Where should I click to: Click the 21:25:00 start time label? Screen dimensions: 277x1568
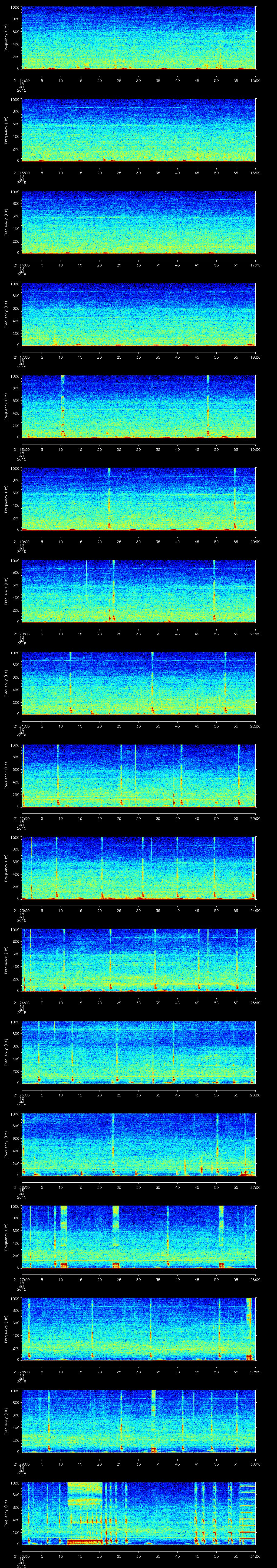(21, 1095)
